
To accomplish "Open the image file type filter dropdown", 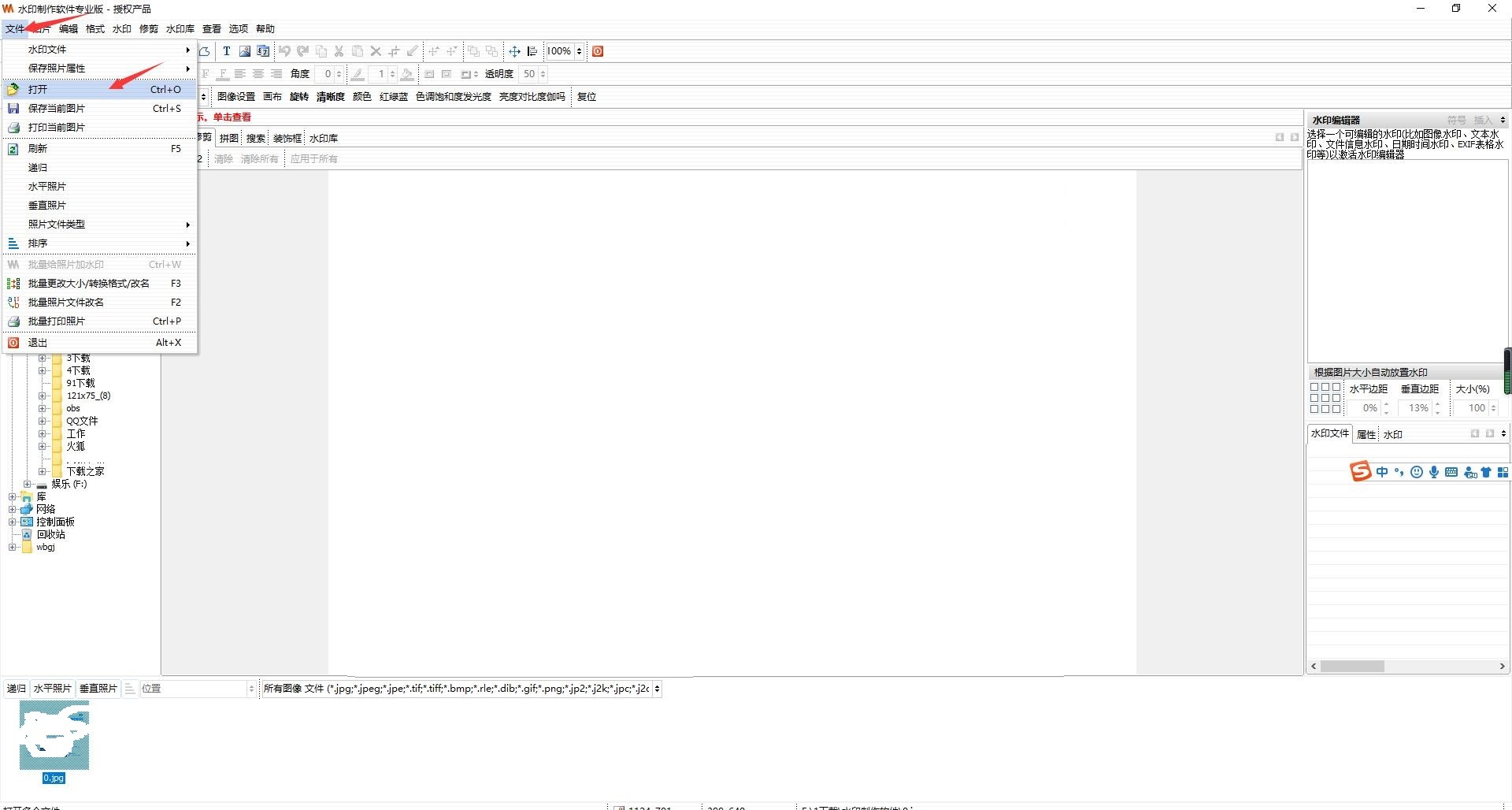I will 657,689.
